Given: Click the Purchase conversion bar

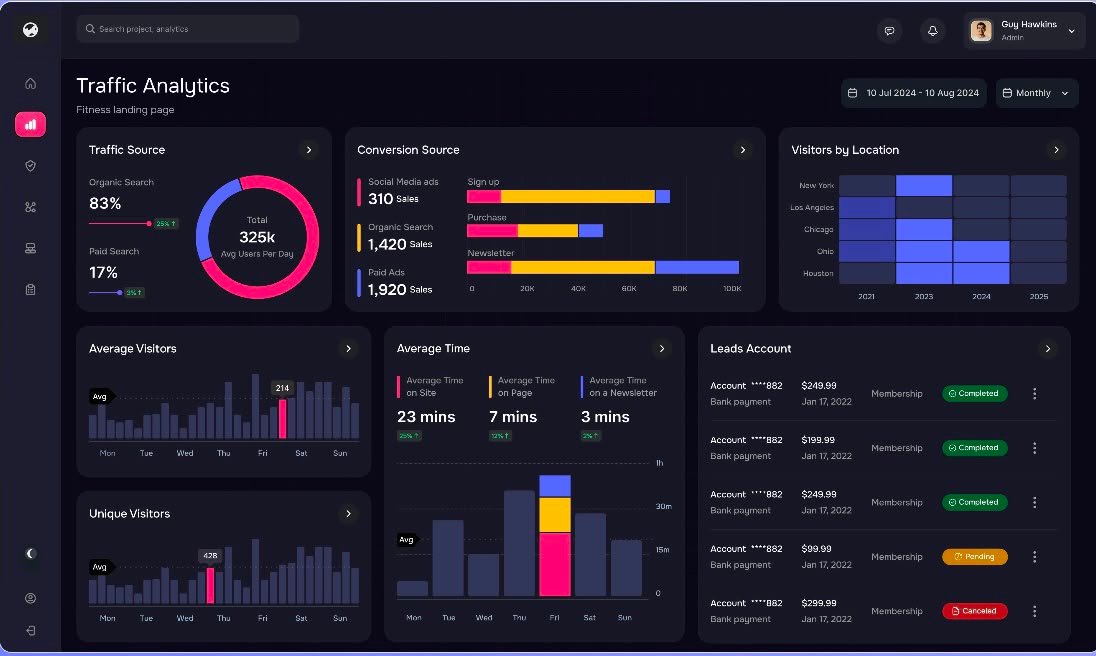Looking at the screenshot, I should (x=535, y=231).
